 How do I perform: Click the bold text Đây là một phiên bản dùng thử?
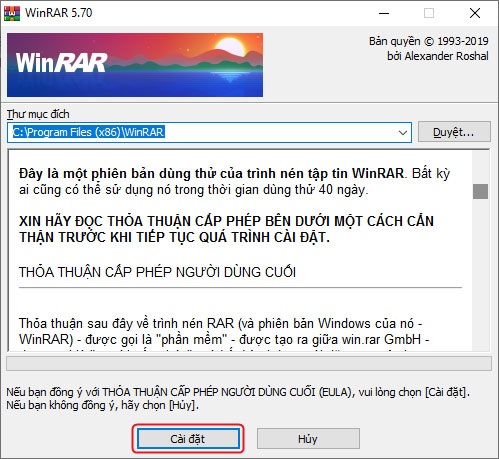pos(211,173)
